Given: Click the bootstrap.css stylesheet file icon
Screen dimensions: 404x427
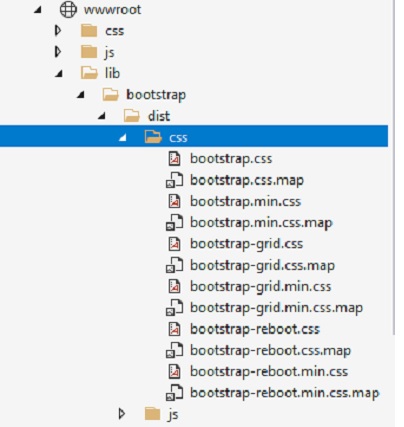Looking at the screenshot, I should [174, 159].
